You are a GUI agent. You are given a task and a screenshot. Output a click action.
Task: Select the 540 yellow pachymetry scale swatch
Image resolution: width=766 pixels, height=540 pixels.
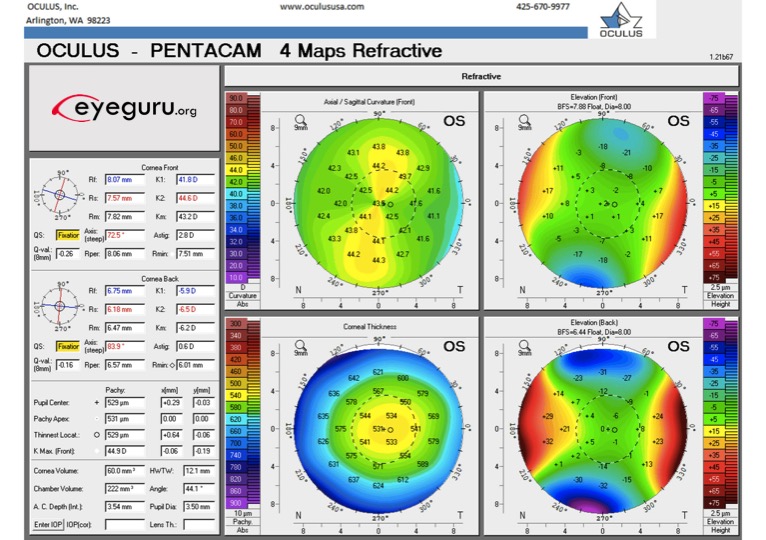point(235,395)
